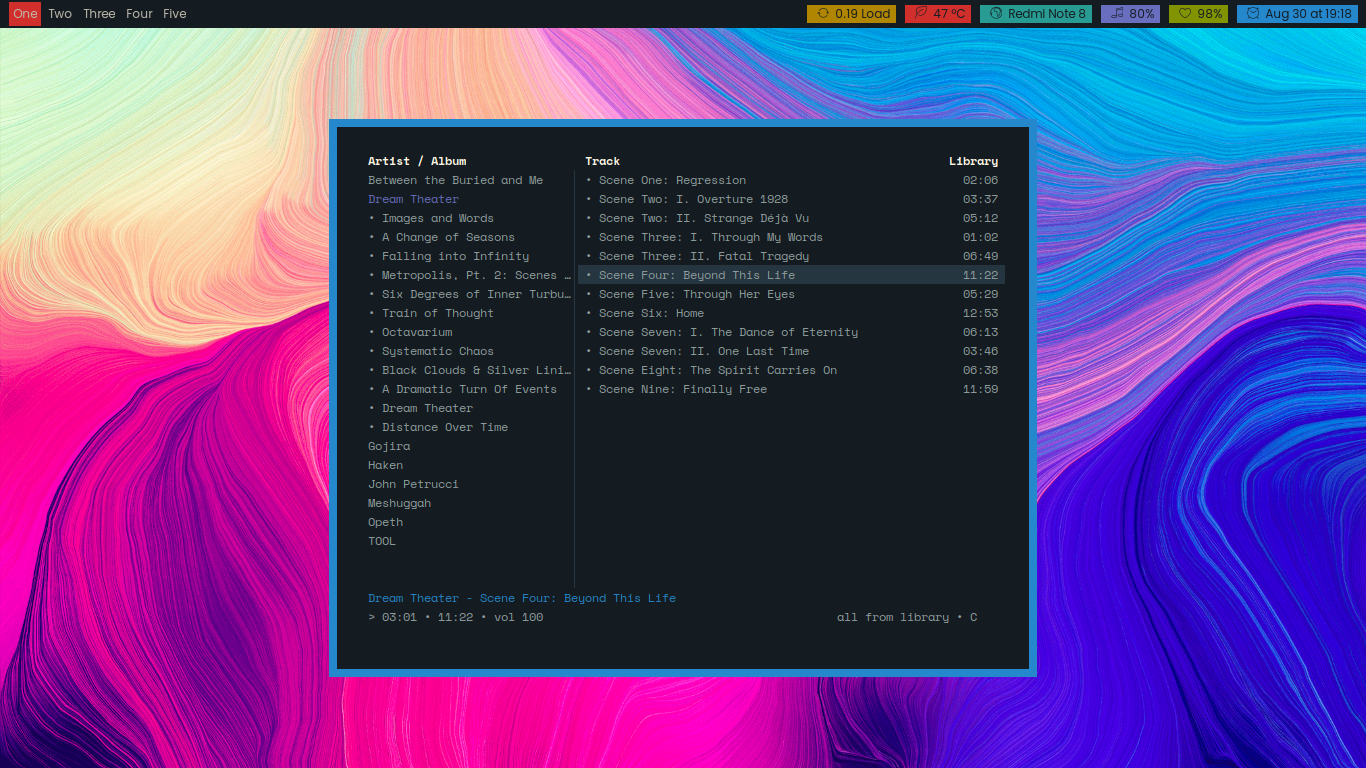The image size is (1366, 768).
Task: Click the heart battery icon at 98%
Action: [1185, 14]
